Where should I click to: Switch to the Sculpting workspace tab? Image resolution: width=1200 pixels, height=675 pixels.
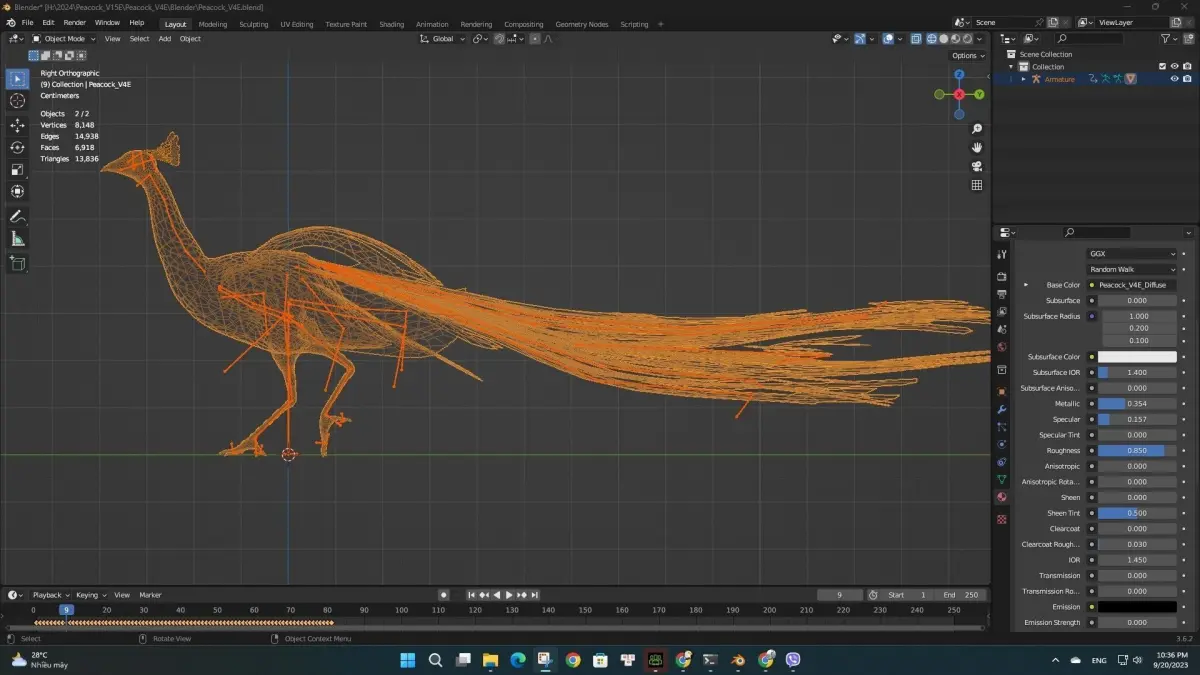coord(254,24)
